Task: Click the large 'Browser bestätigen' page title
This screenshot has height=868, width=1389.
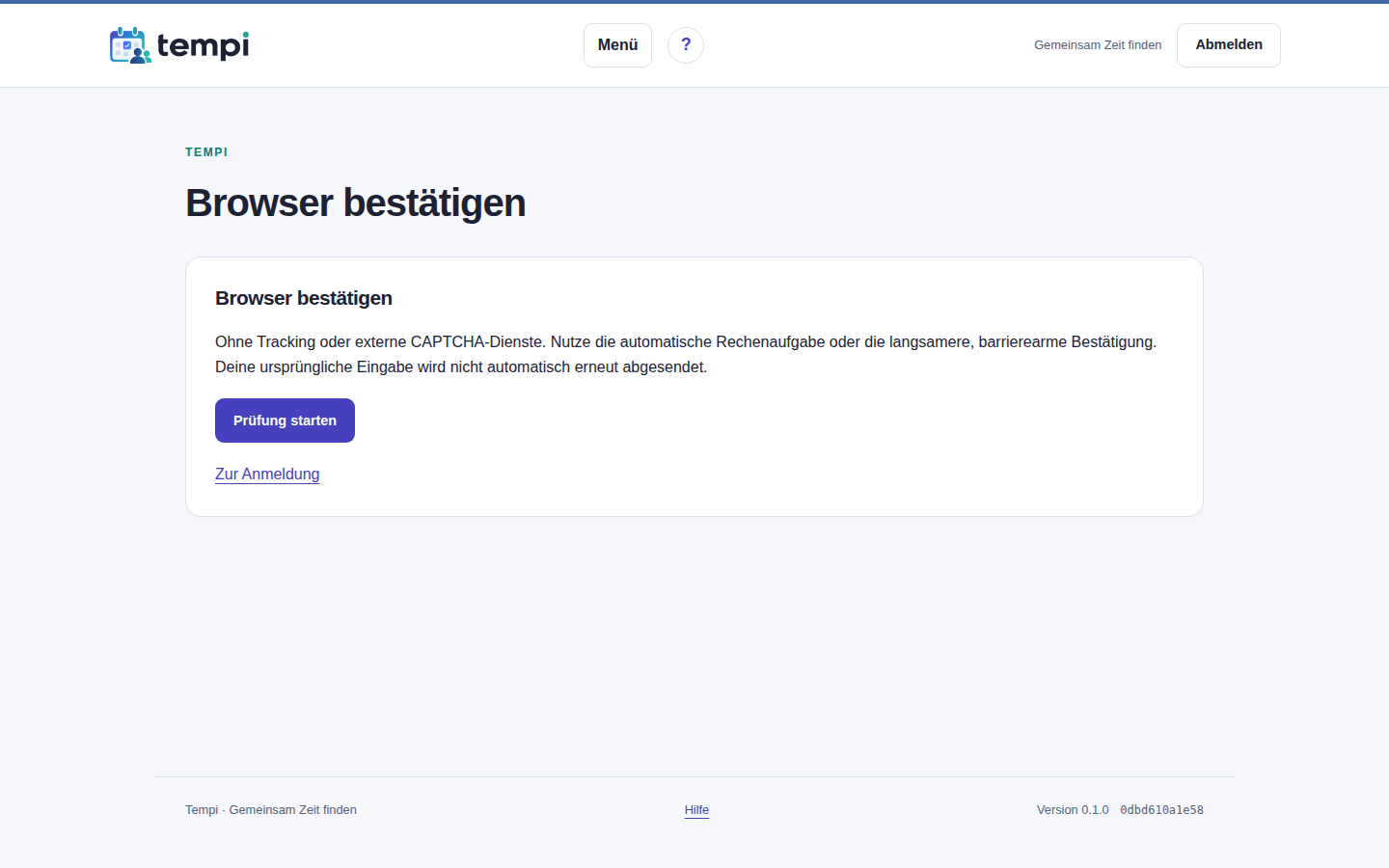Action: click(x=355, y=203)
